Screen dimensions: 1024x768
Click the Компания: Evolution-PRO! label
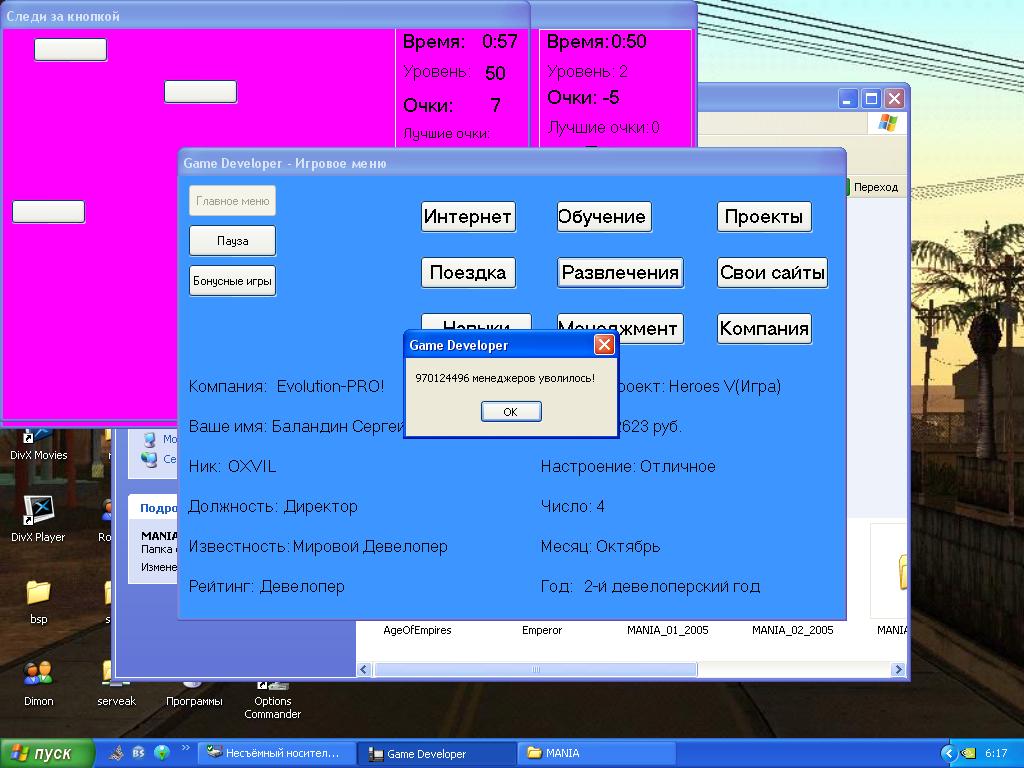pyautogui.click(x=286, y=387)
